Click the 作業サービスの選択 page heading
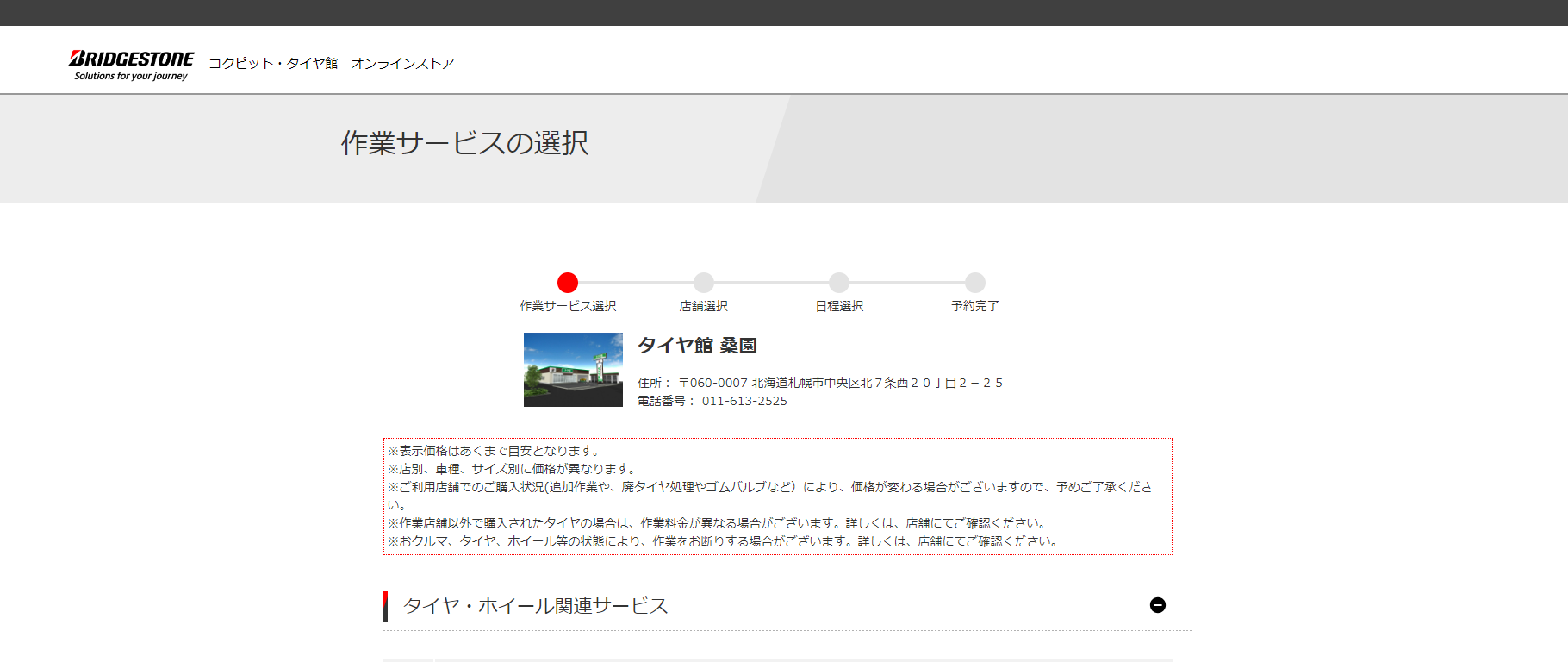This screenshot has height=662, width=1568. pyautogui.click(x=464, y=143)
